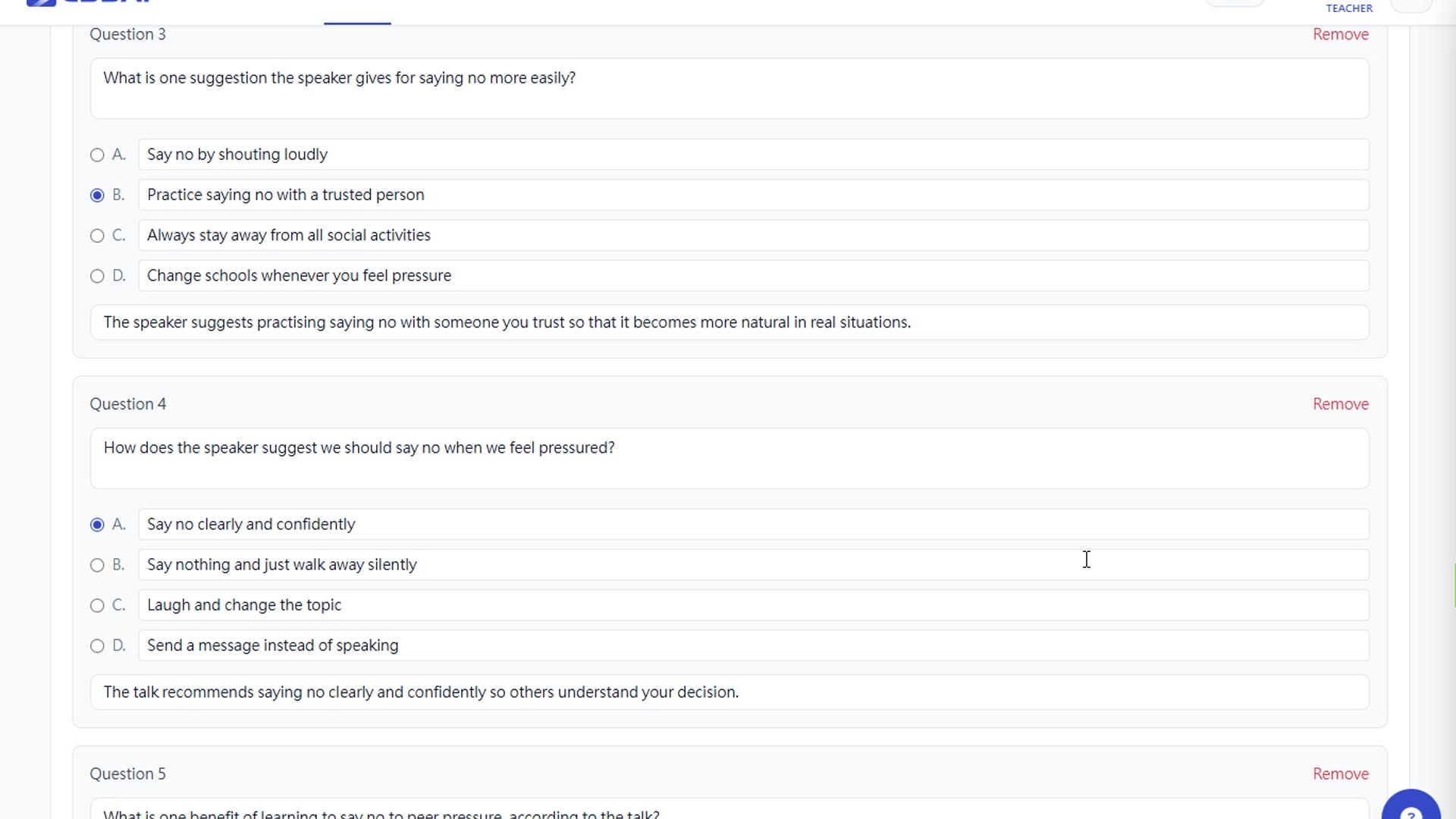The image size is (1456, 819).
Task: Edit 'Say no by shouting loudly' answer field
Action: coord(753,155)
